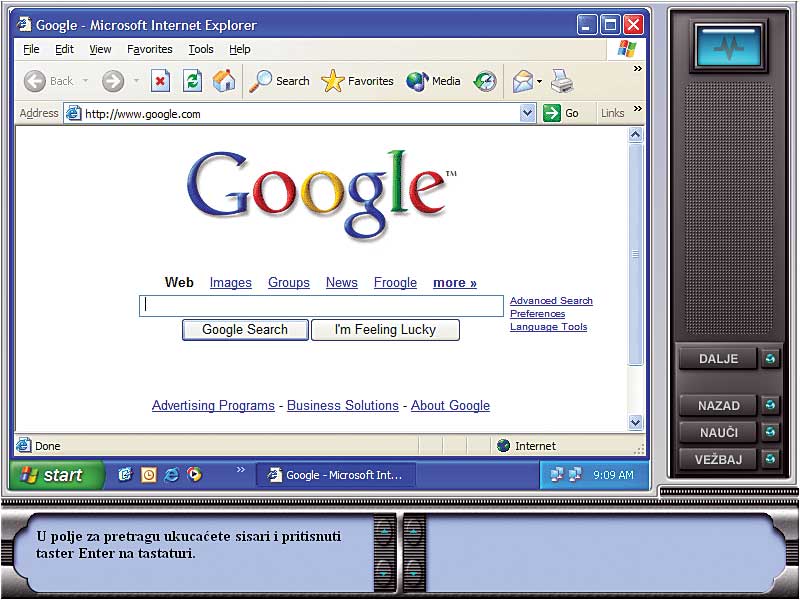800x600 pixels.
Task: Launch Internet Explorer from Quick Launch
Action: coord(171,475)
